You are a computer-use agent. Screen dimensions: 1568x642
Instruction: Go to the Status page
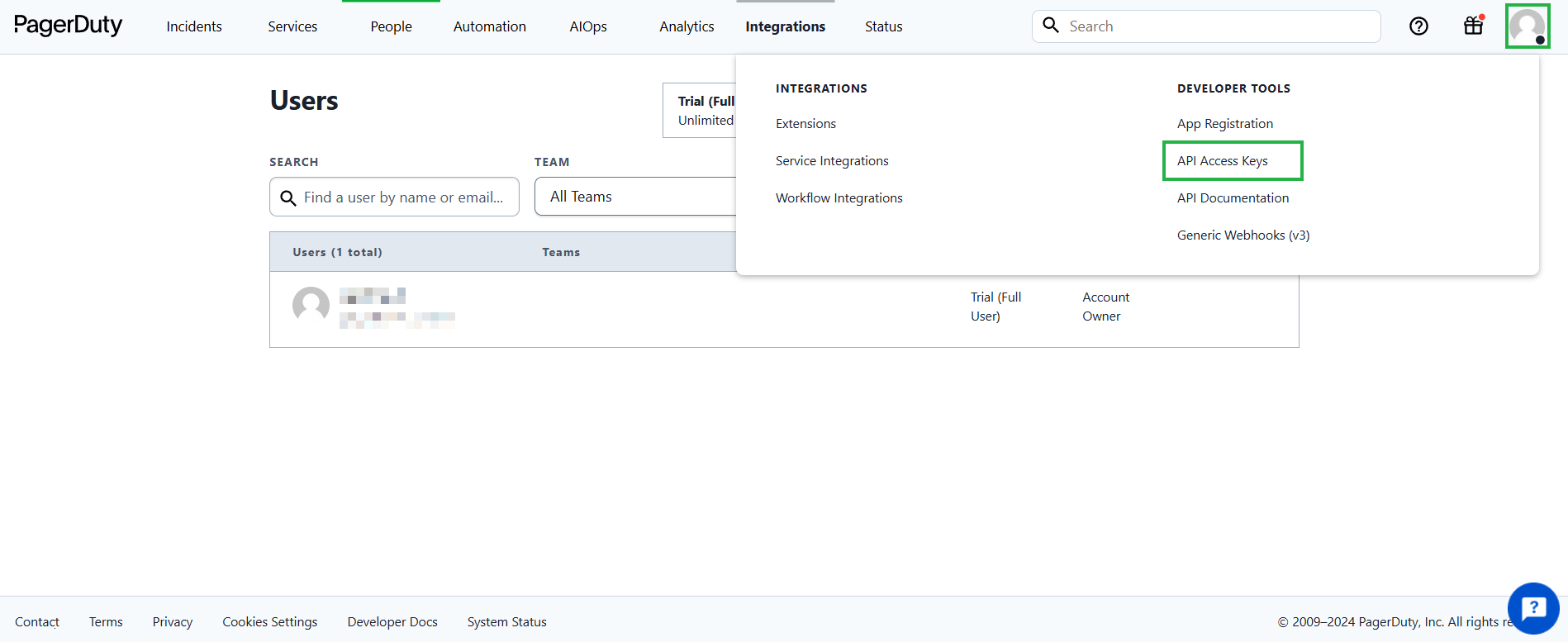(x=884, y=26)
